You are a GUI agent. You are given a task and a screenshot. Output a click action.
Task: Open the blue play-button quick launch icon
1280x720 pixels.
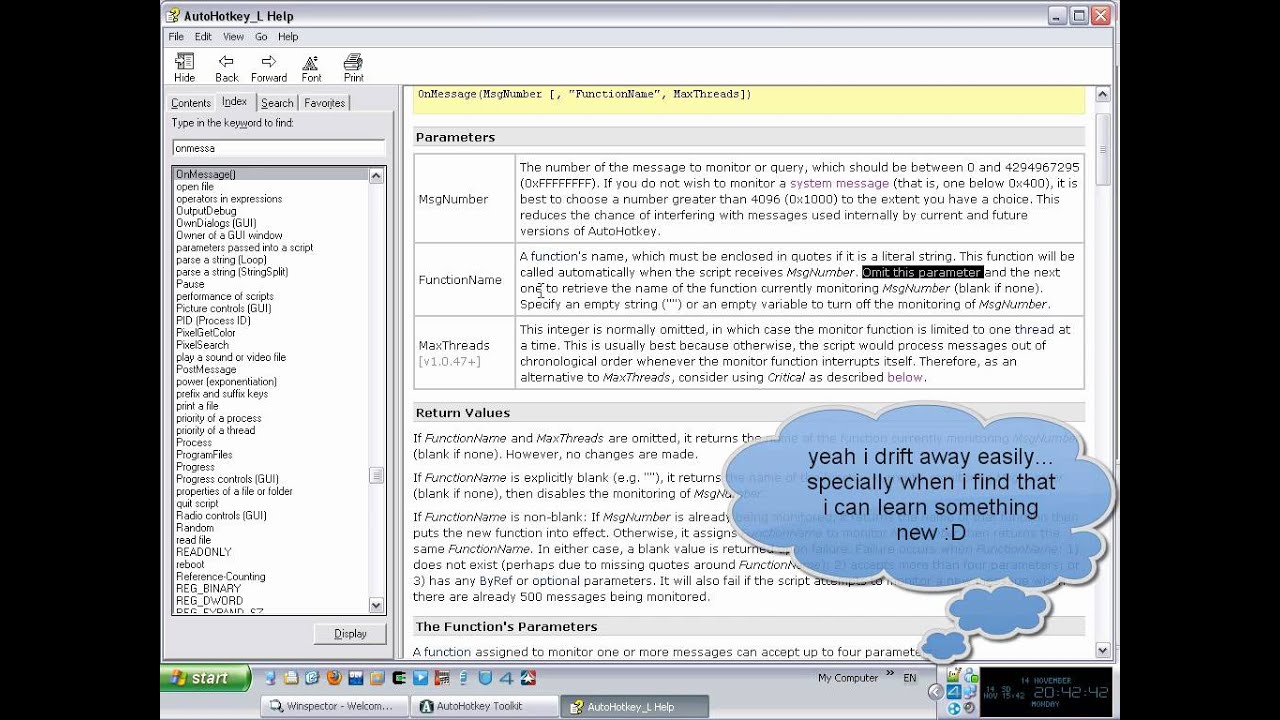420,677
